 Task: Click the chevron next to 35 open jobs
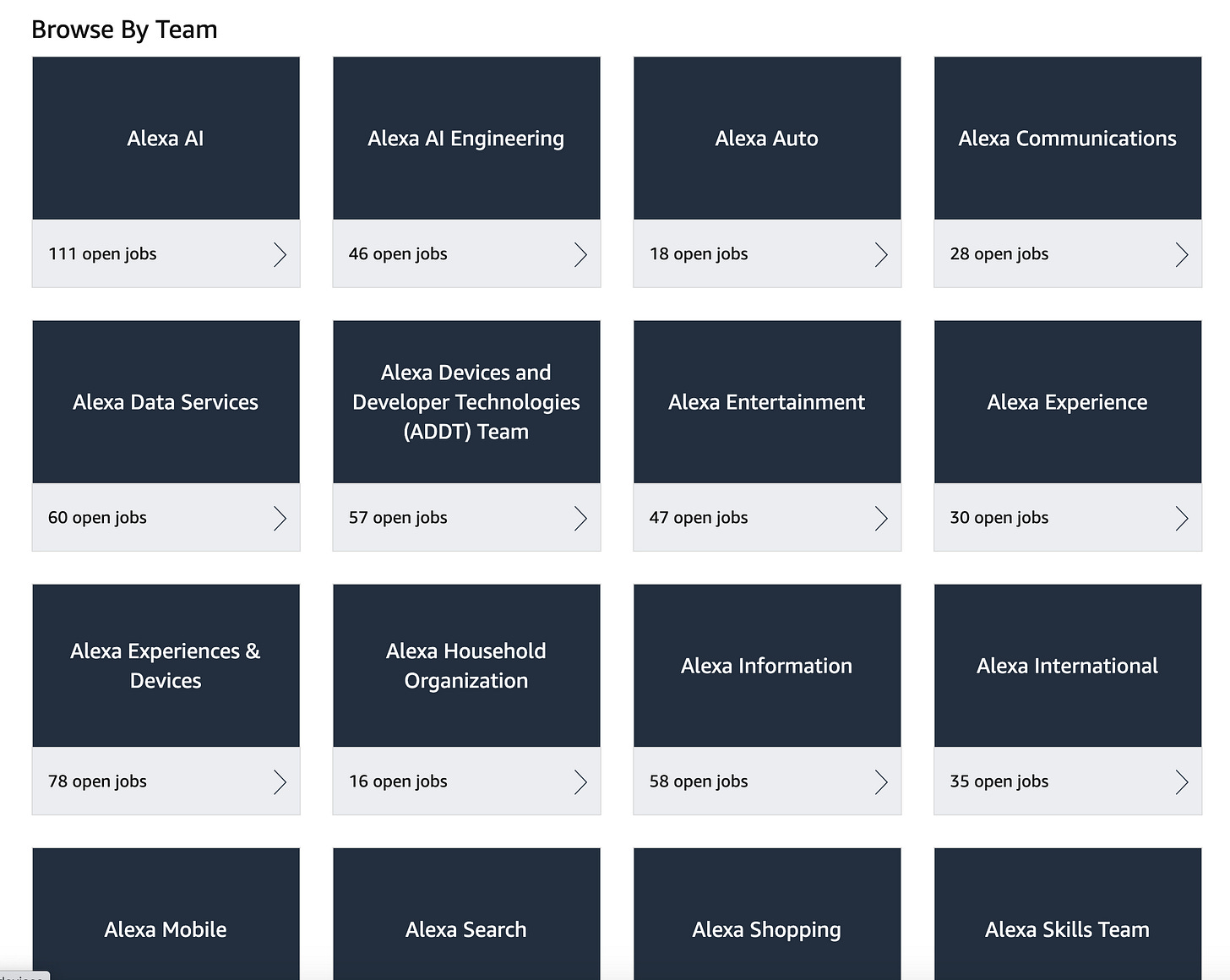(1183, 782)
